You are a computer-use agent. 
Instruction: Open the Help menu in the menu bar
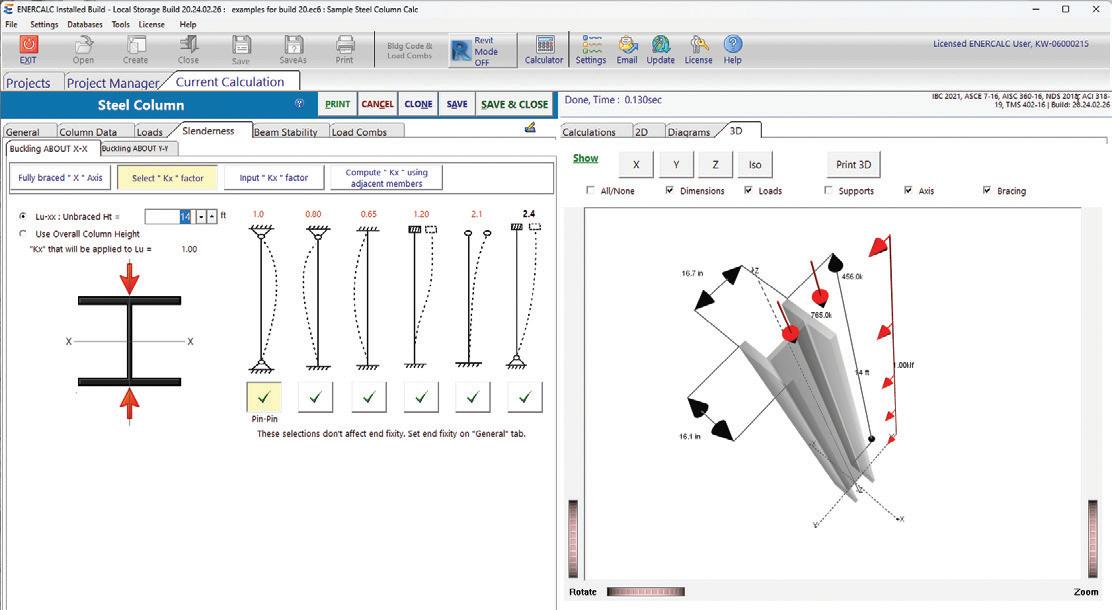click(188, 24)
